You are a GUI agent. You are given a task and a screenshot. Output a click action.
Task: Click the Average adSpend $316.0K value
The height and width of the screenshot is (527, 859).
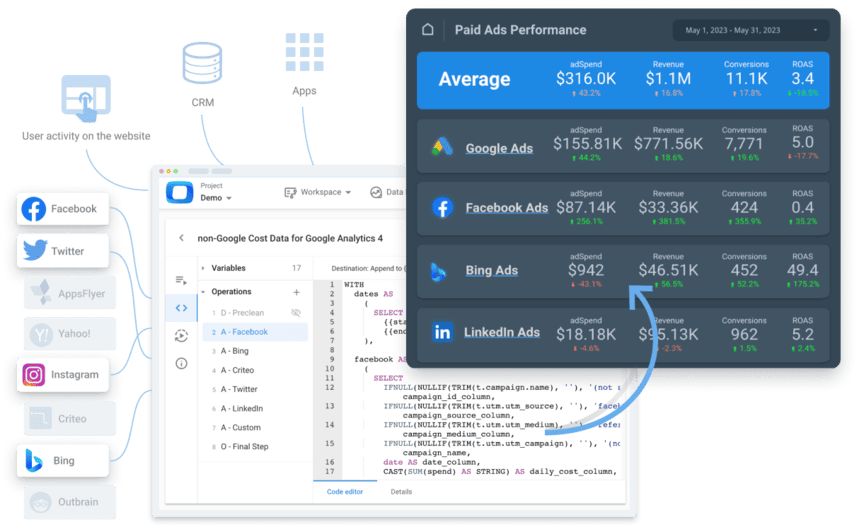coord(586,79)
